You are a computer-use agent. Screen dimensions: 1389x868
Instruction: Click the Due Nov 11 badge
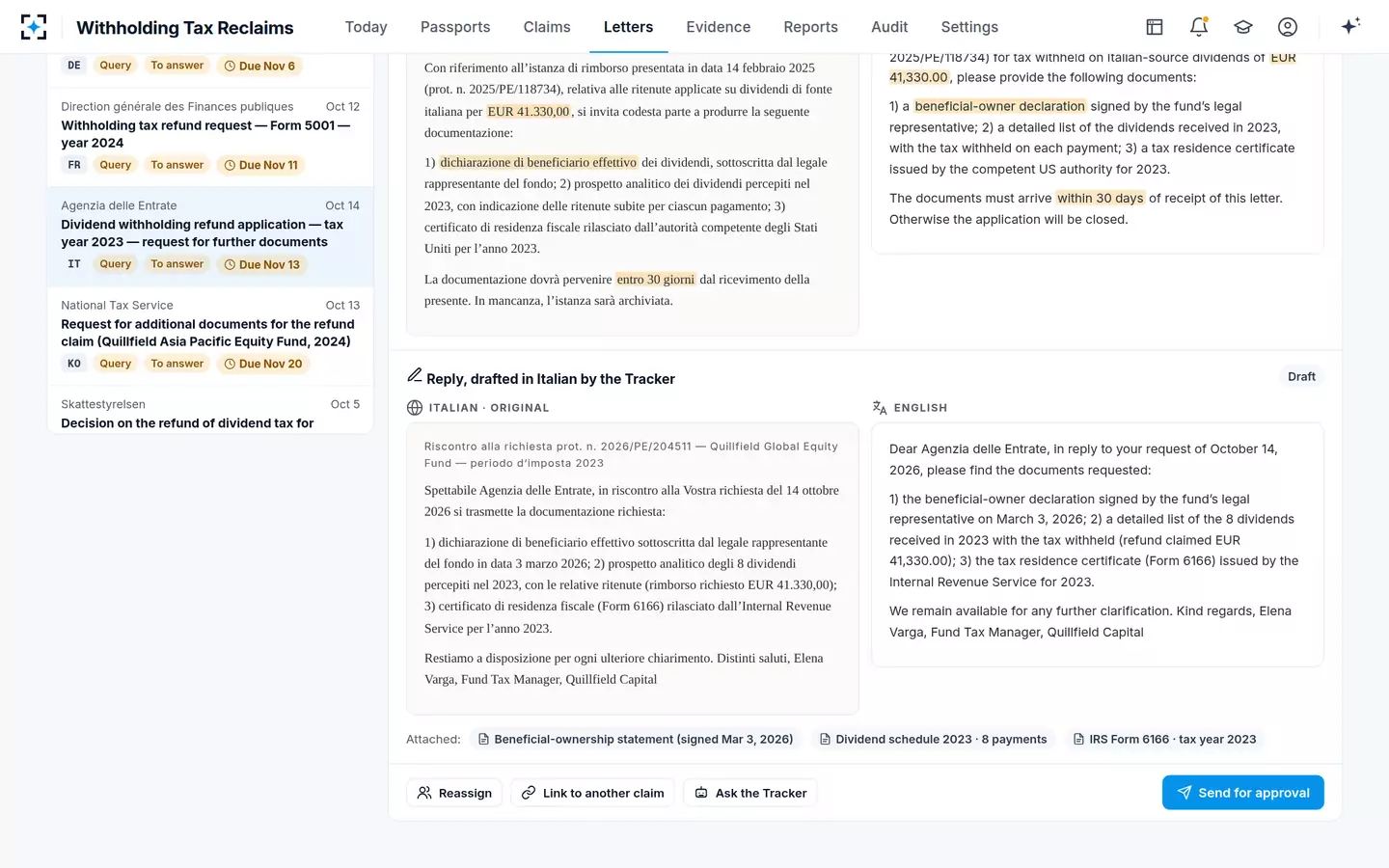click(x=260, y=165)
